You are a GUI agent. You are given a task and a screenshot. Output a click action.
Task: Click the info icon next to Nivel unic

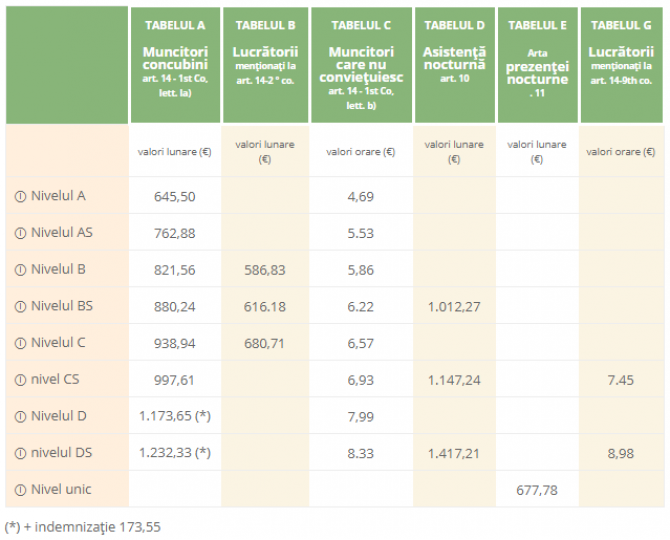20,490
